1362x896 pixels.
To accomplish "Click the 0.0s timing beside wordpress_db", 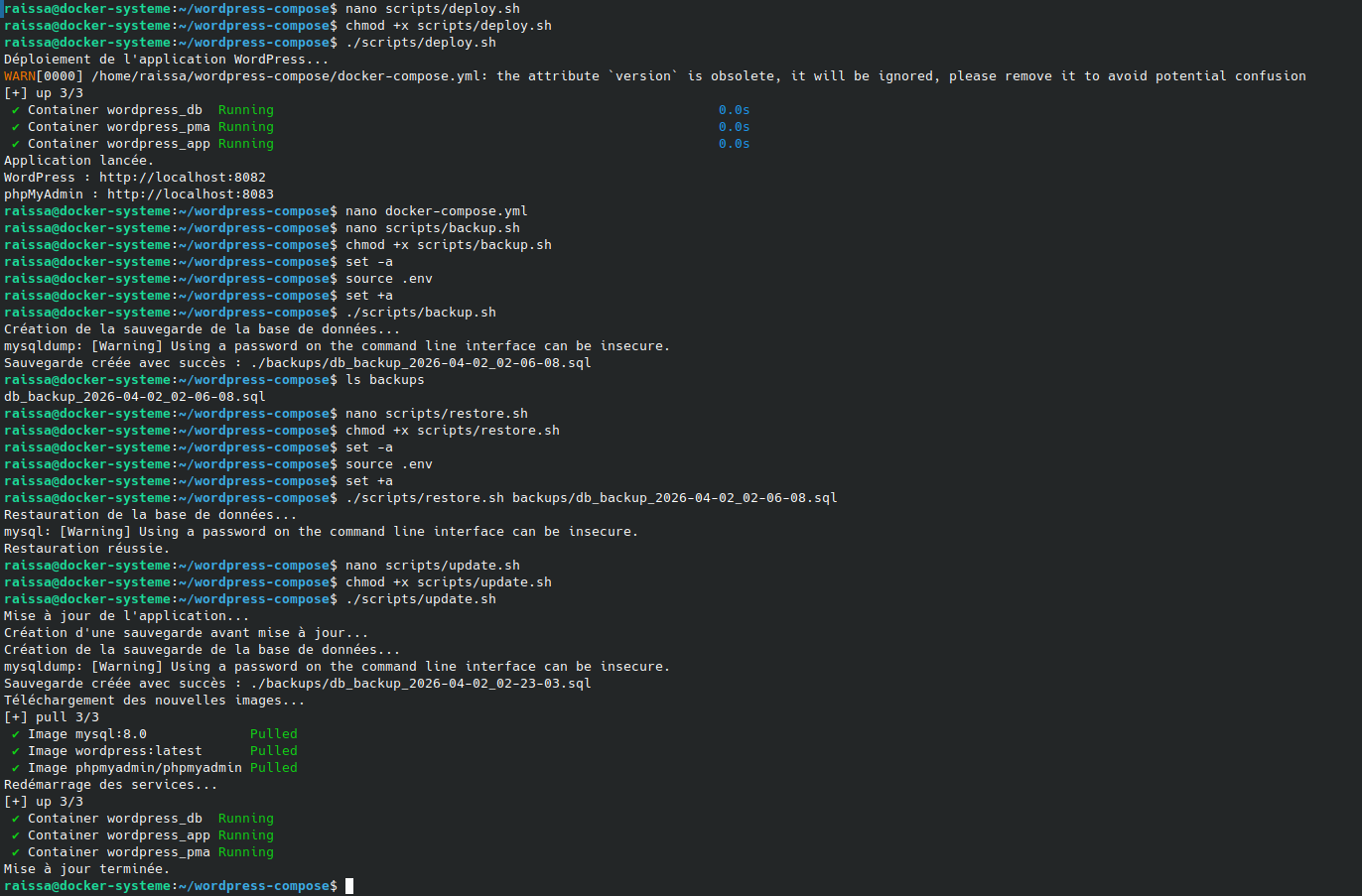I will coord(734,109).
